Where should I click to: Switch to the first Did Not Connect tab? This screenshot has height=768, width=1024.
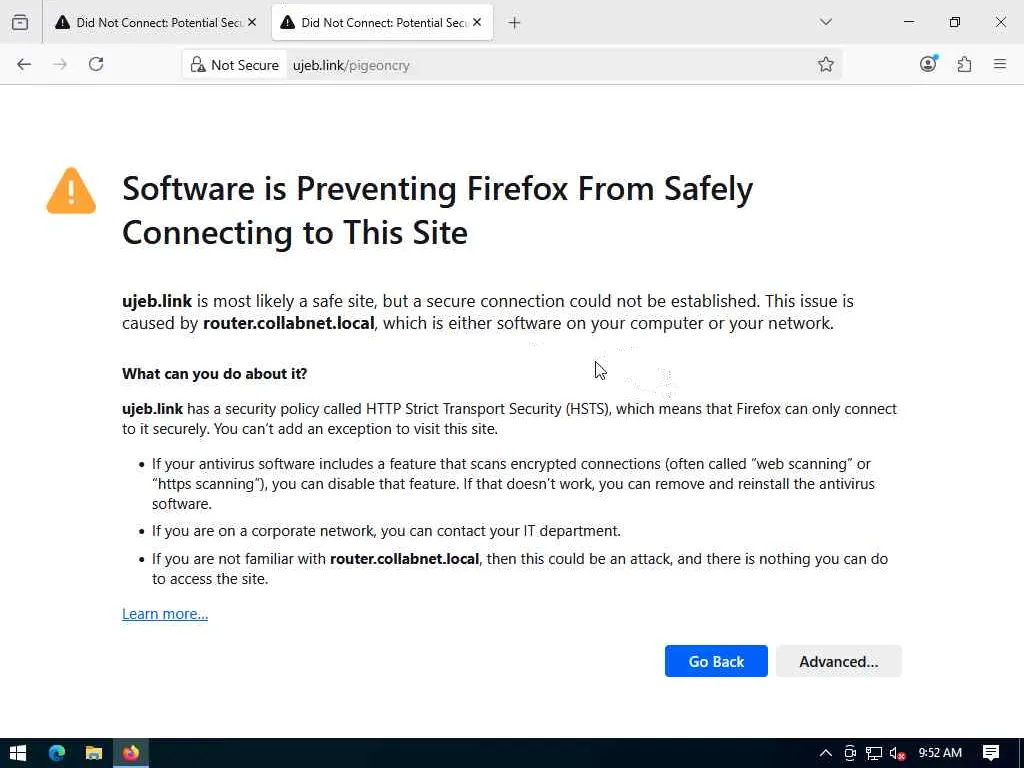tap(150, 22)
